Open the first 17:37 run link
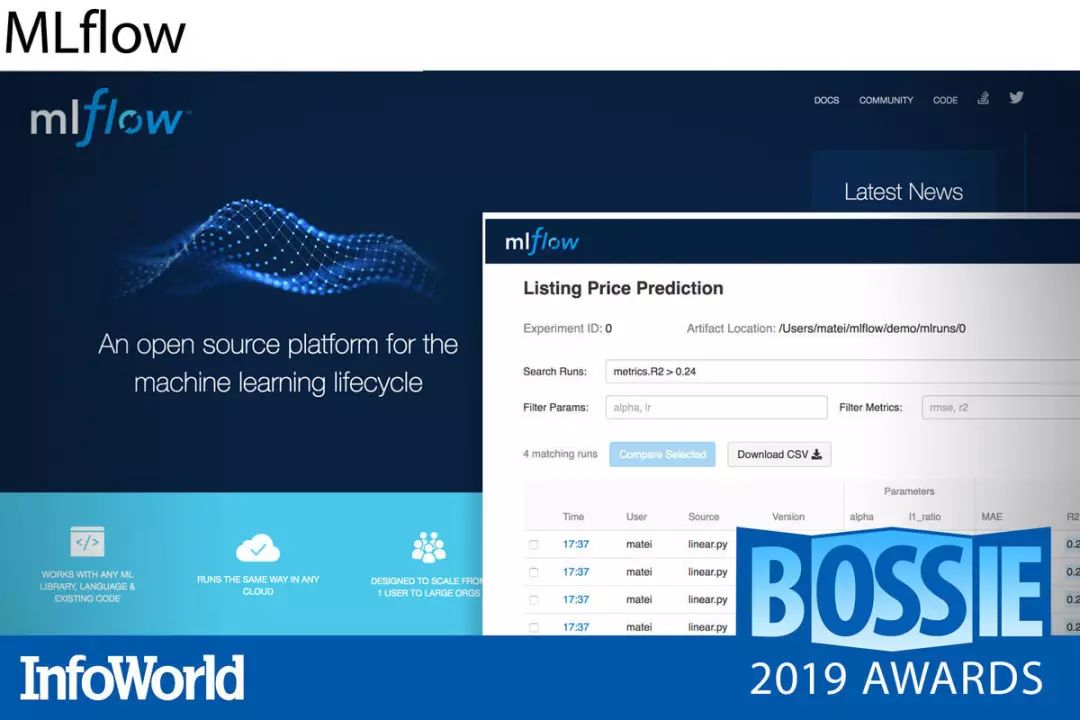This screenshot has width=1080, height=720. [575, 545]
